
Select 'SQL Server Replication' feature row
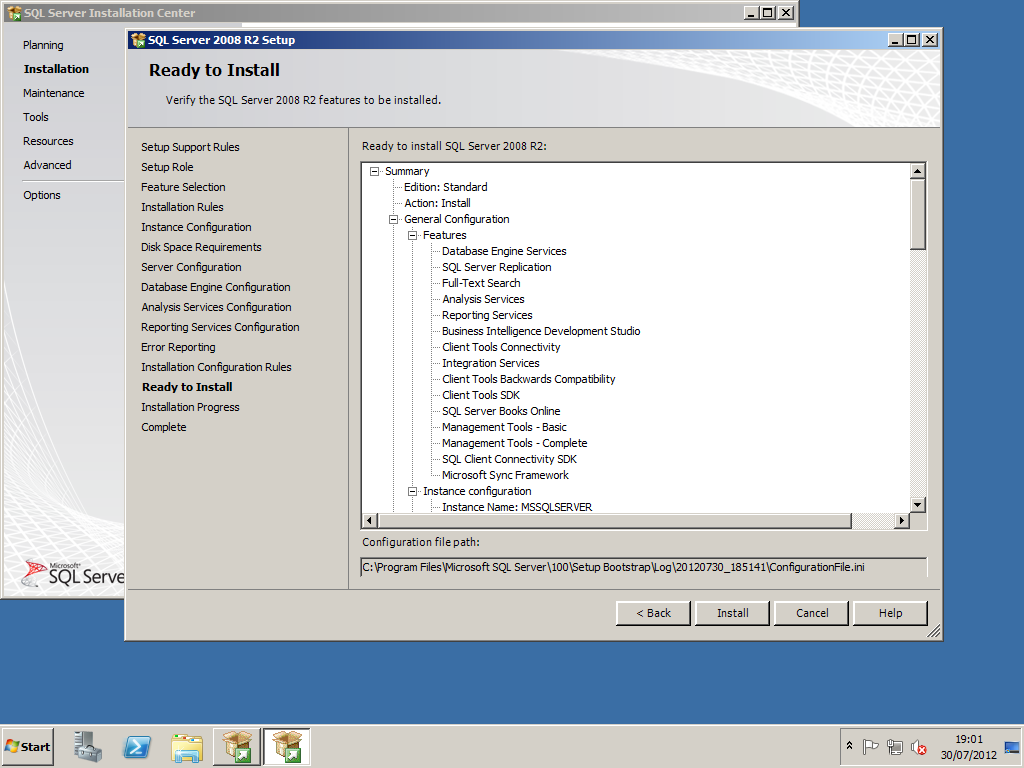pyautogui.click(x=496, y=267)
